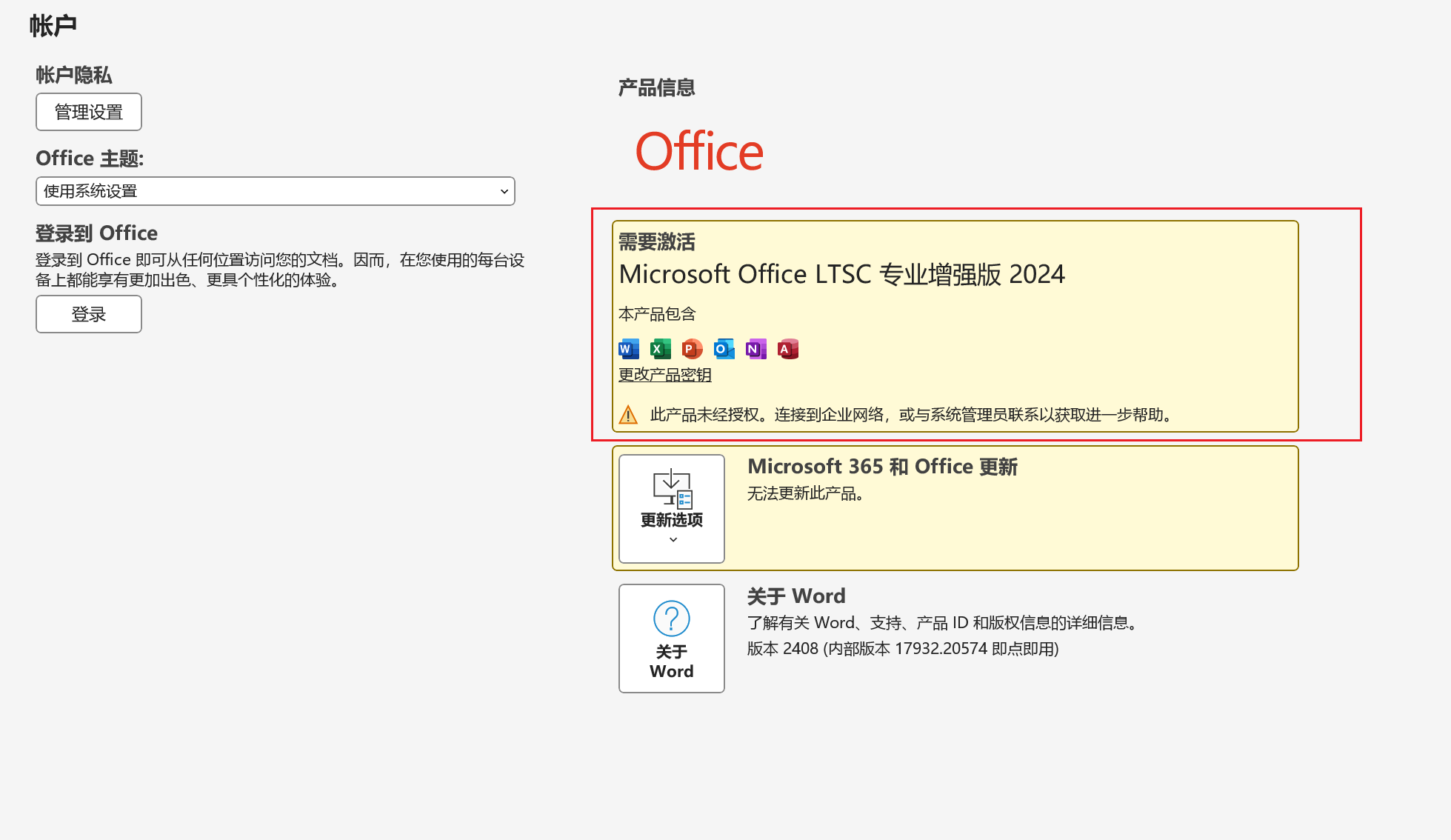This screenshot has width=1451, height=840.
Task: Click the 管理设置 button
Action: click(x=89, y=112)
